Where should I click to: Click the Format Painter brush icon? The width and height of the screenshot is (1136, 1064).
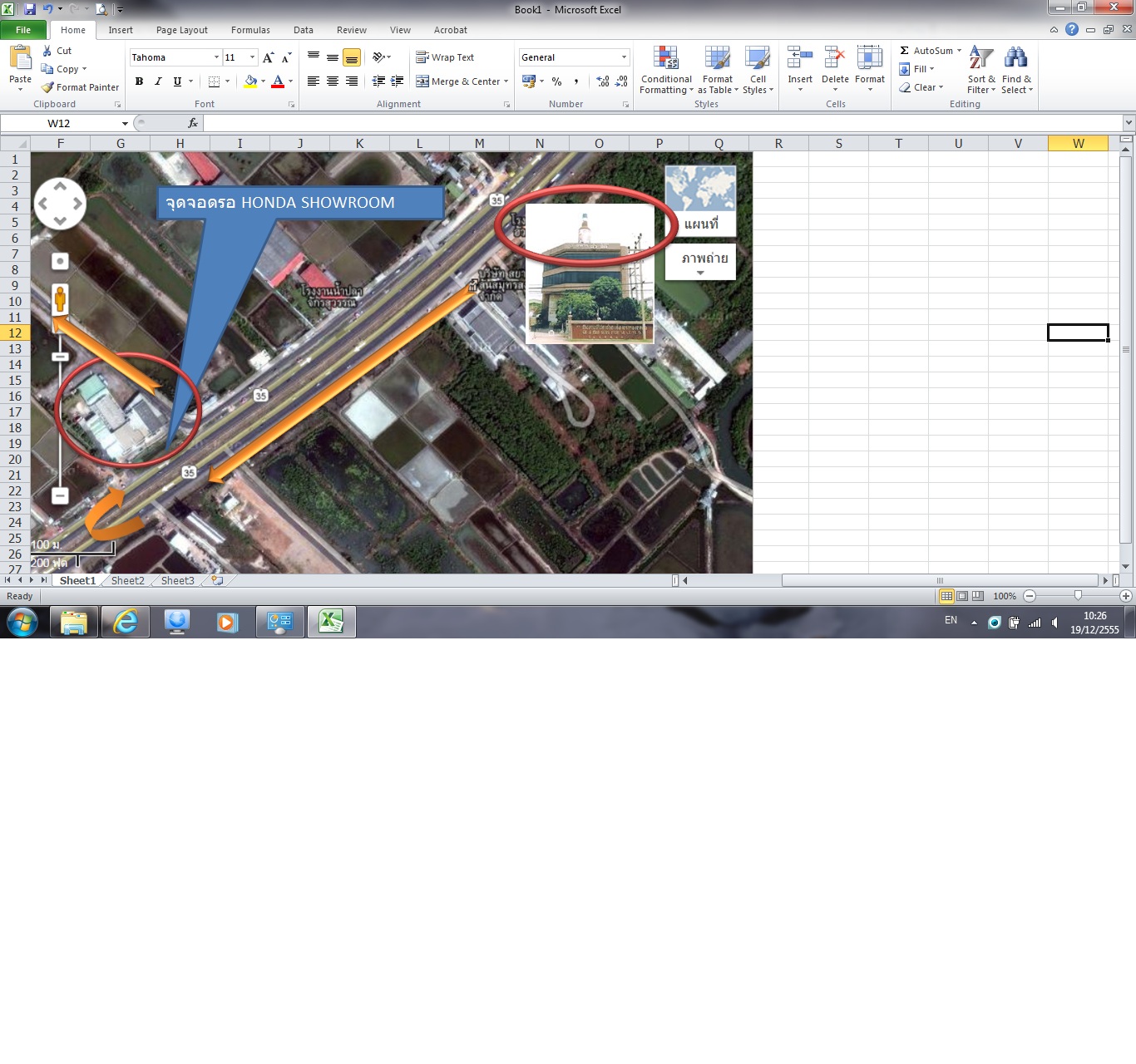click(x=47, y=87)
